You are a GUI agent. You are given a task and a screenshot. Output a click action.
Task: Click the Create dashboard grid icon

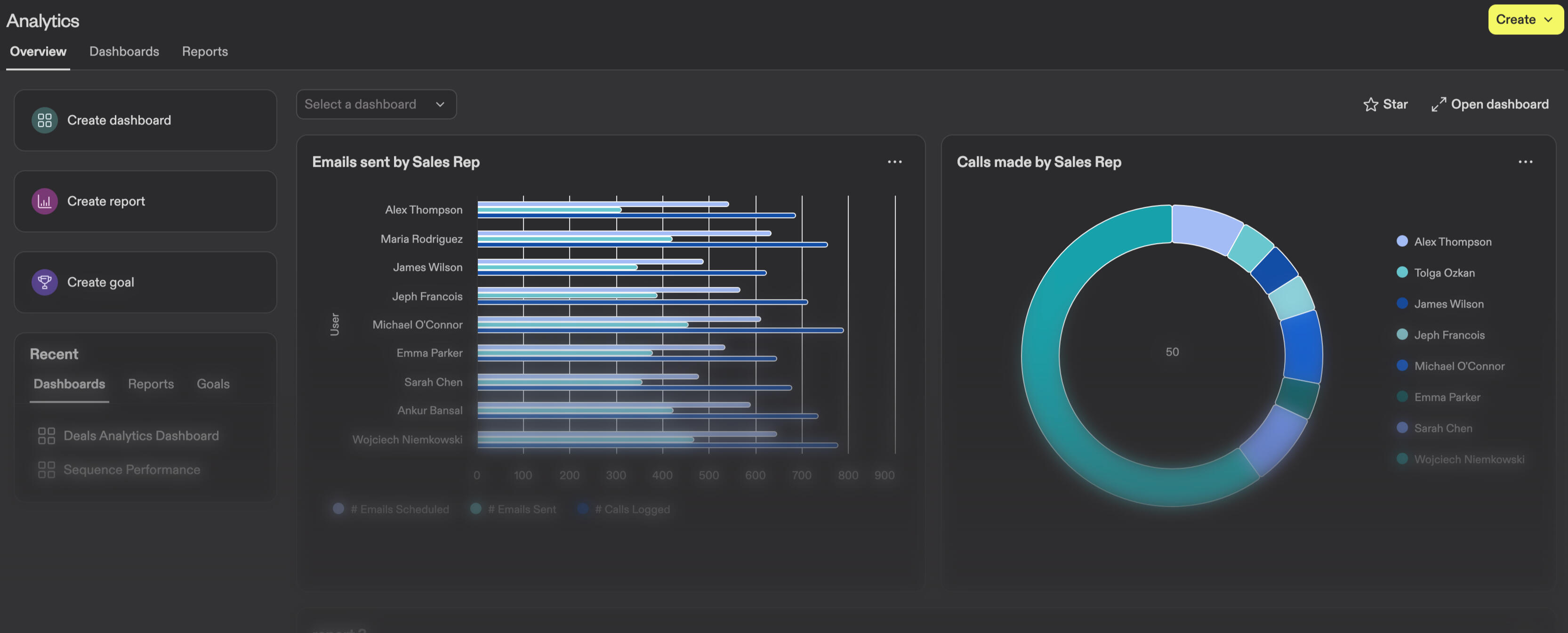(x=44, y=120)
